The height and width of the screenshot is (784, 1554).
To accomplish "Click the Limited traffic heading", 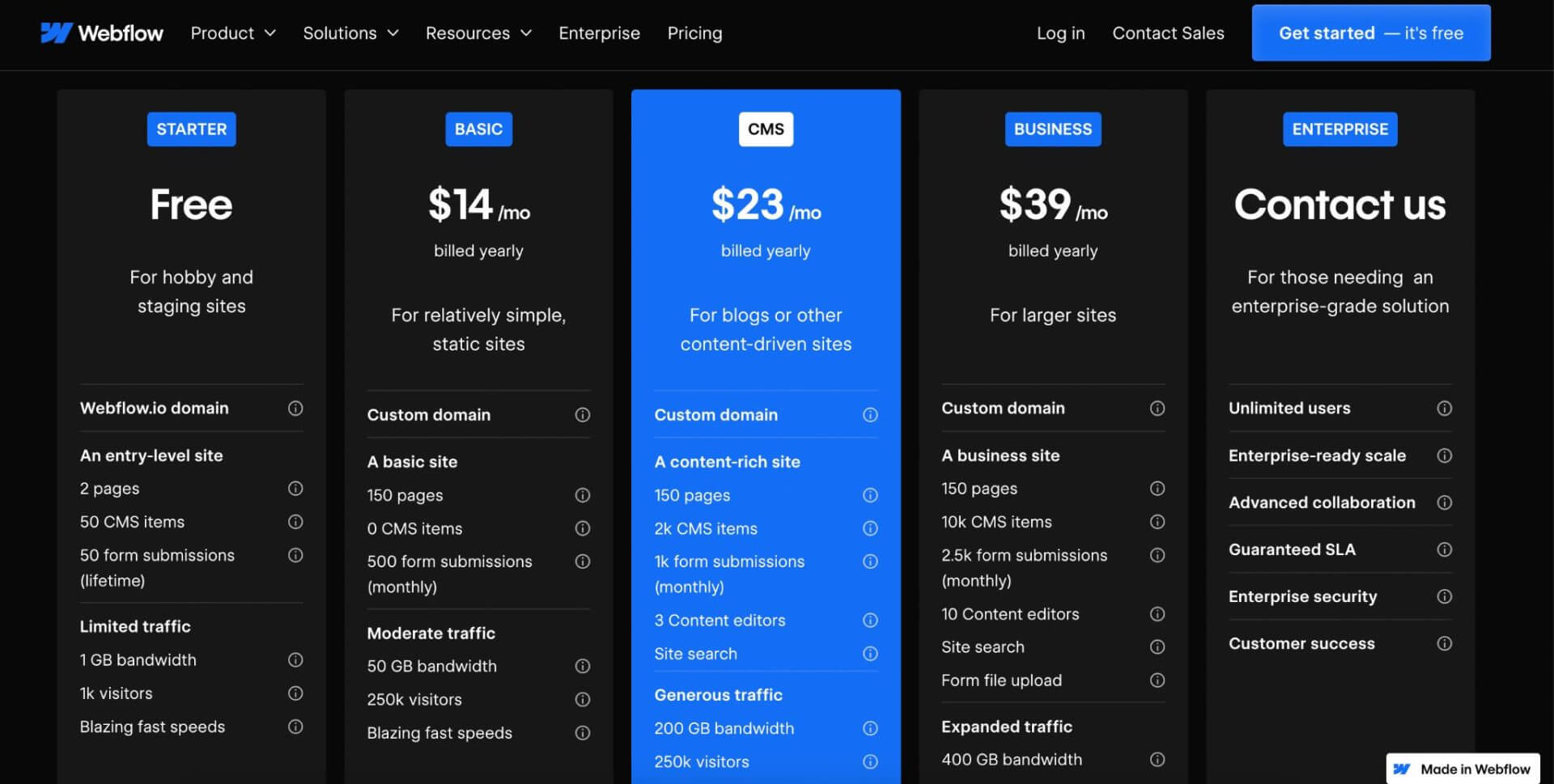I will point(135,627).
